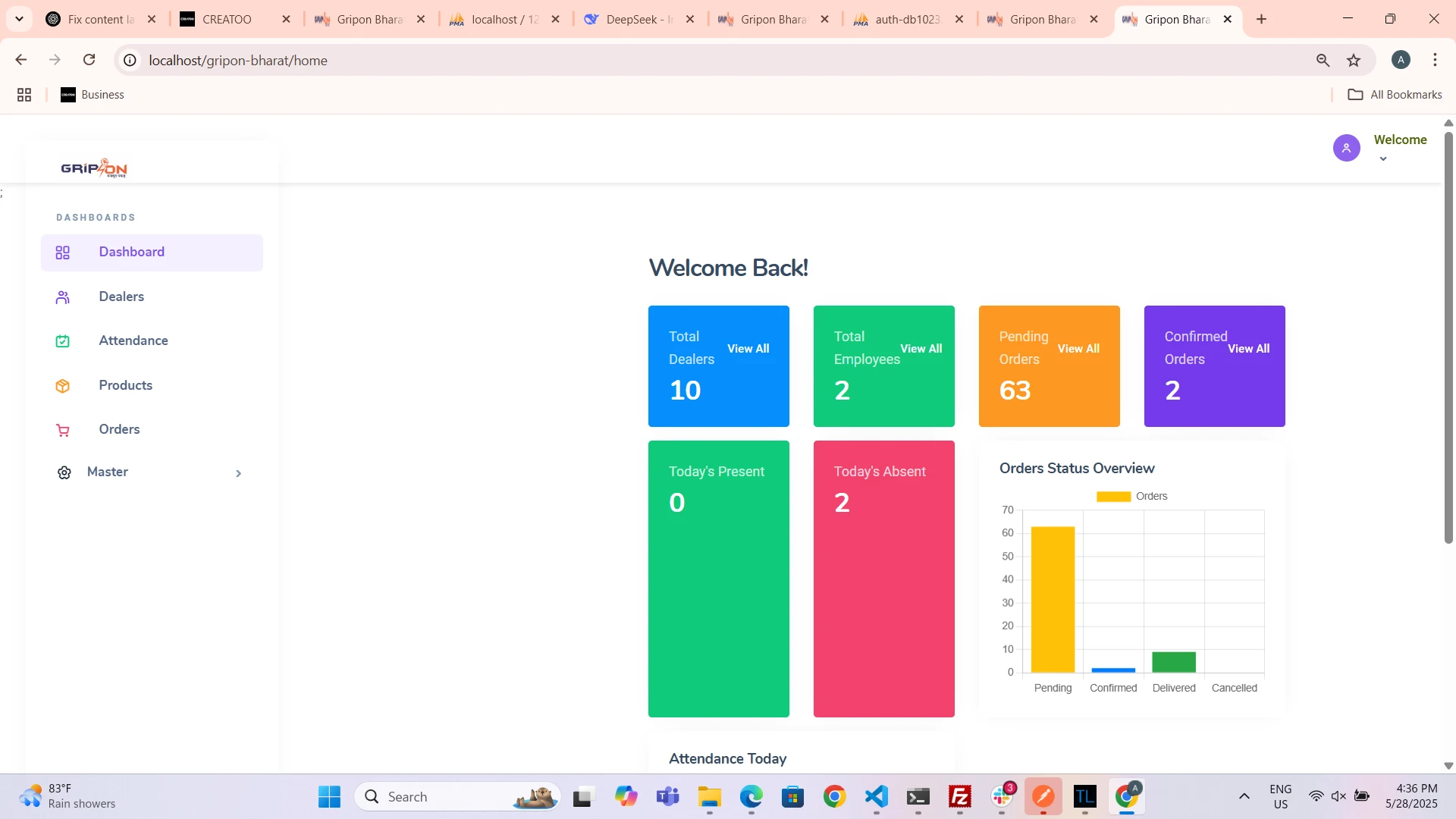Click the purple user avatar icon
This screenshot has width=1456, height=819.
click(x=1346, y=148)
